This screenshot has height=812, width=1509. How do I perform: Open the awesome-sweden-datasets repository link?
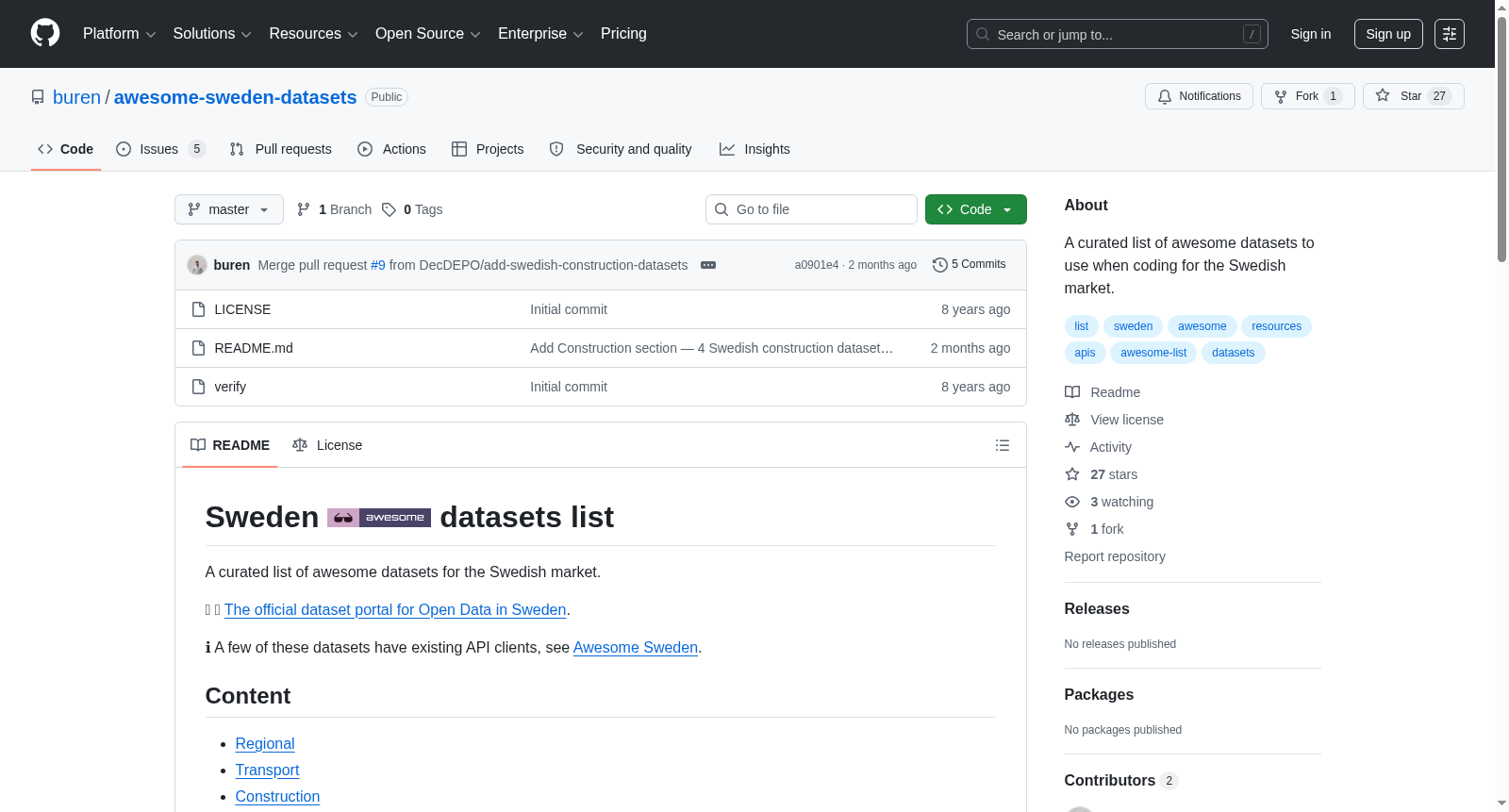point(235,97)
